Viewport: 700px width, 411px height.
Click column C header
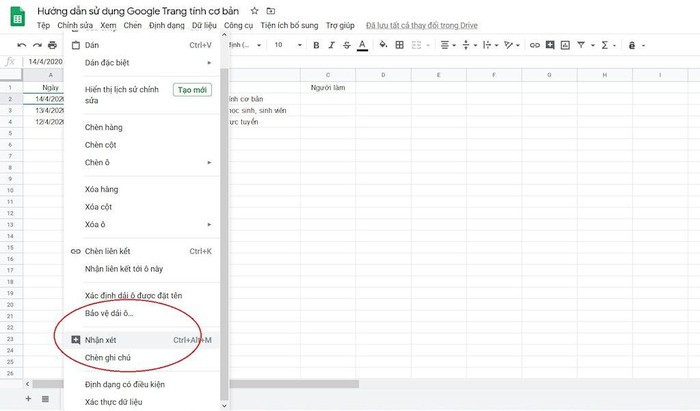[x=328, y=76]
